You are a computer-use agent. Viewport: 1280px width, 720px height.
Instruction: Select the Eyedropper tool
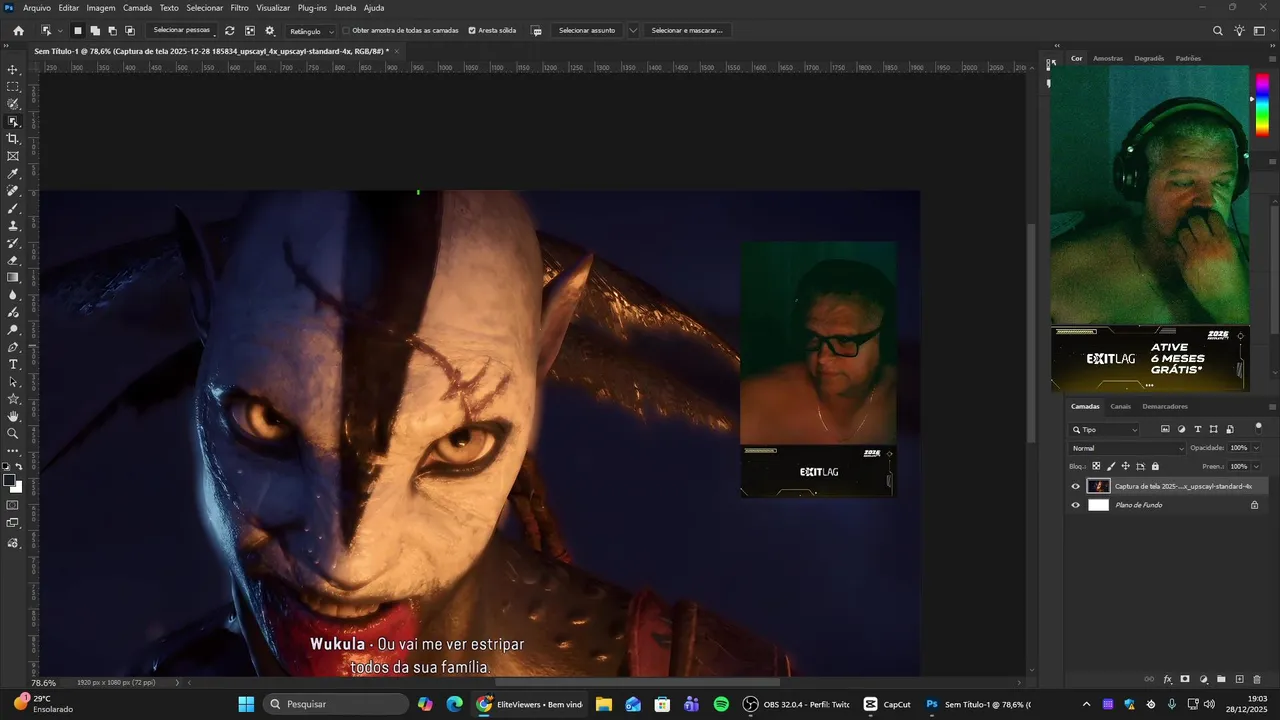pos(13,174)
